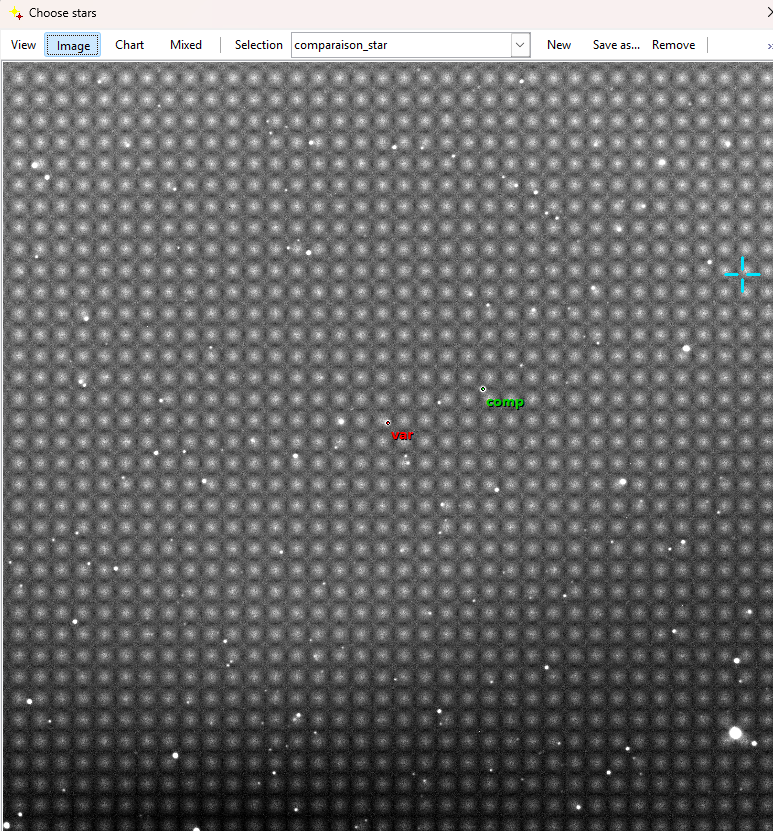Click the cyan crosshair marker
This screenshot has width=773, height=831.
[x=742, y=273]
